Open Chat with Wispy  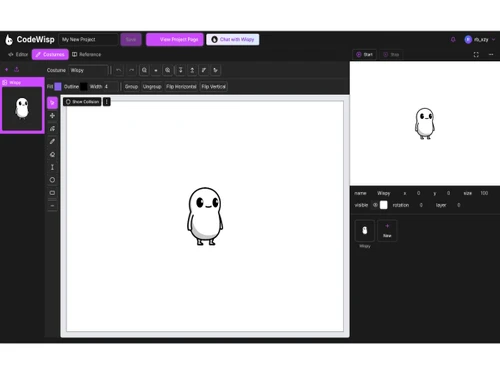point(233,39)
